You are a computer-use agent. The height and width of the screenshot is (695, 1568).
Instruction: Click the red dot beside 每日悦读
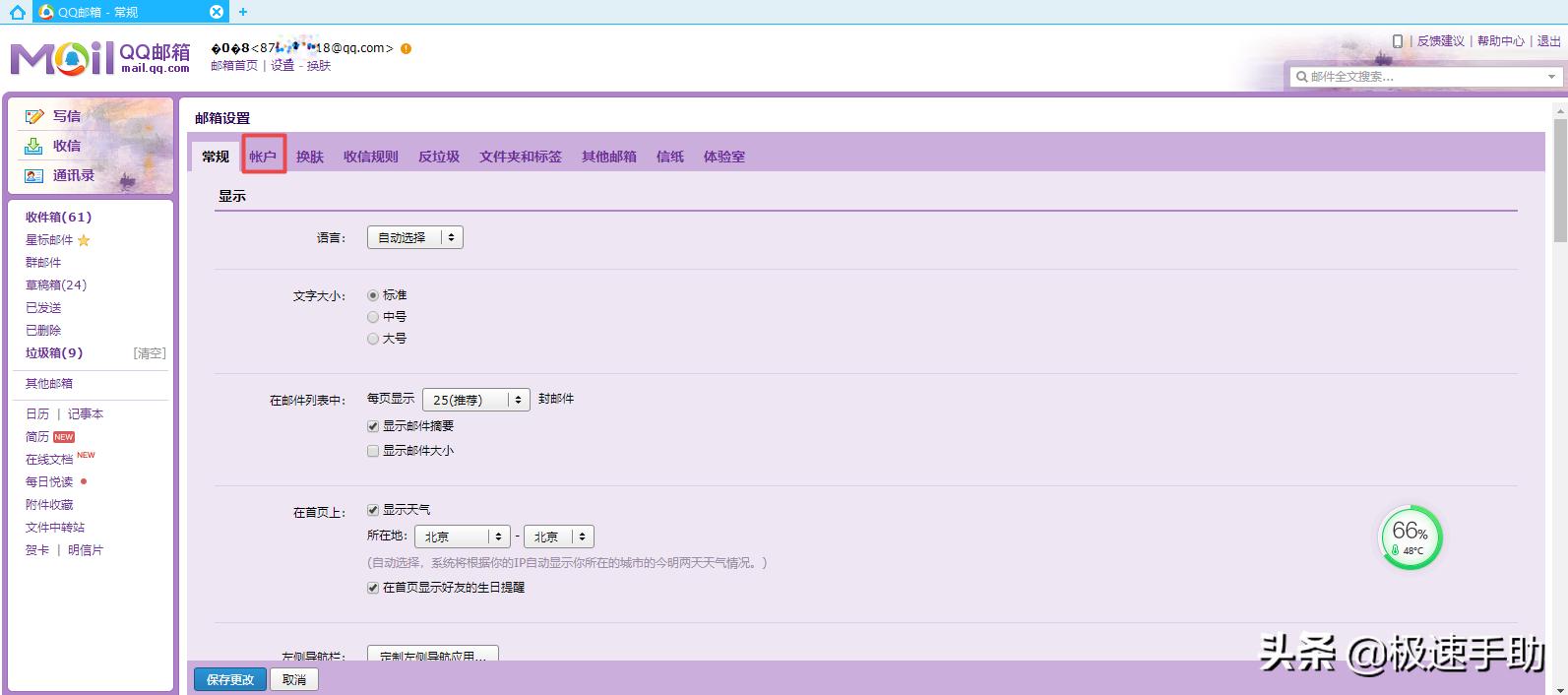pos(84,481)
